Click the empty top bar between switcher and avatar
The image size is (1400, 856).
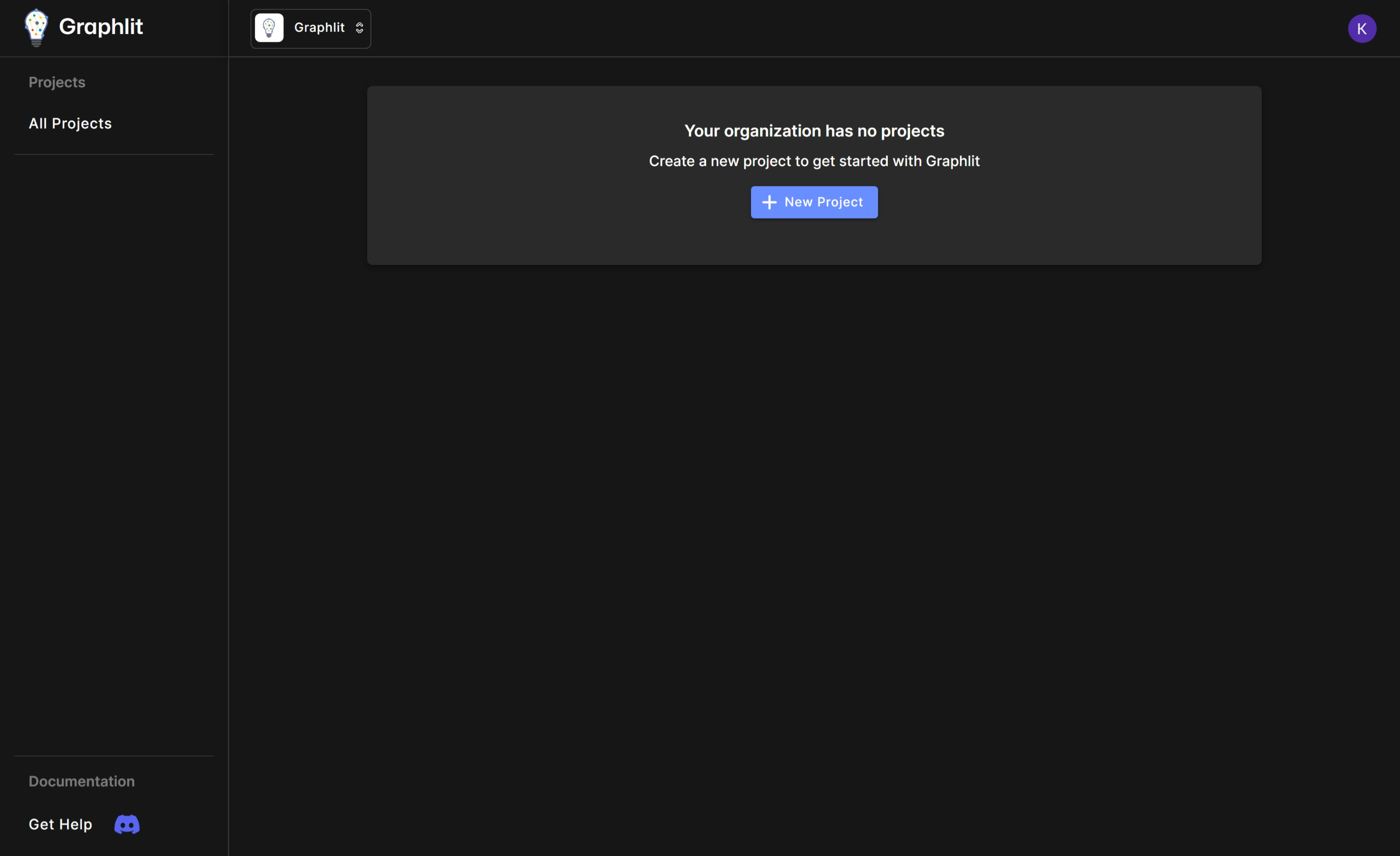[x=852, y=28]
